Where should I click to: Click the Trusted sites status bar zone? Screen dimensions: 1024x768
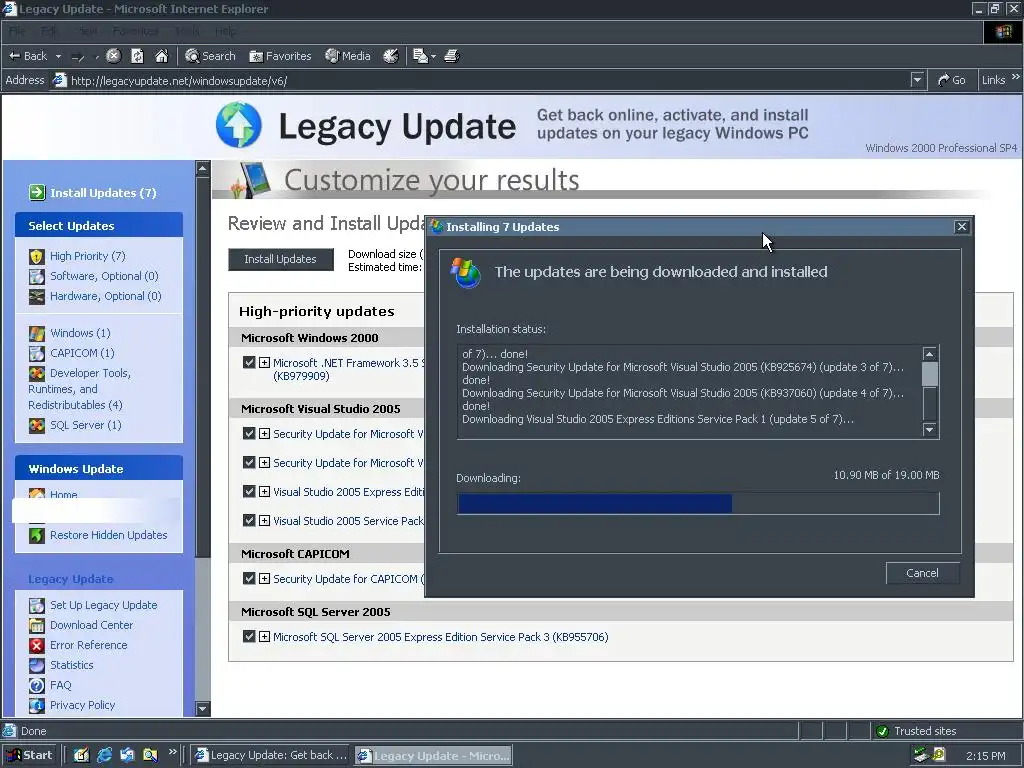click(x=944, y=731)
